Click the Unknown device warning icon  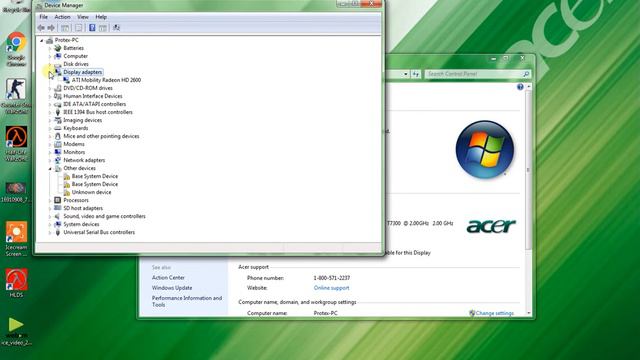click(67, 192)
